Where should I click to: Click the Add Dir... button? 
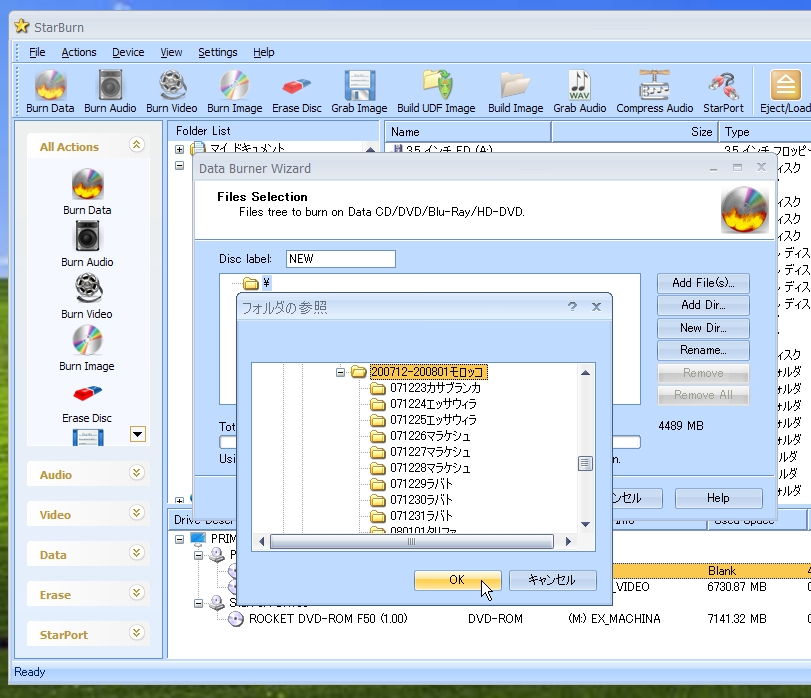click(x=703, y=305)
